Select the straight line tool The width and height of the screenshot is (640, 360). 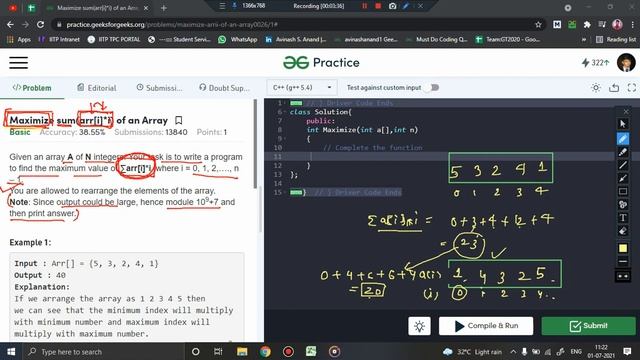point(622,165)
